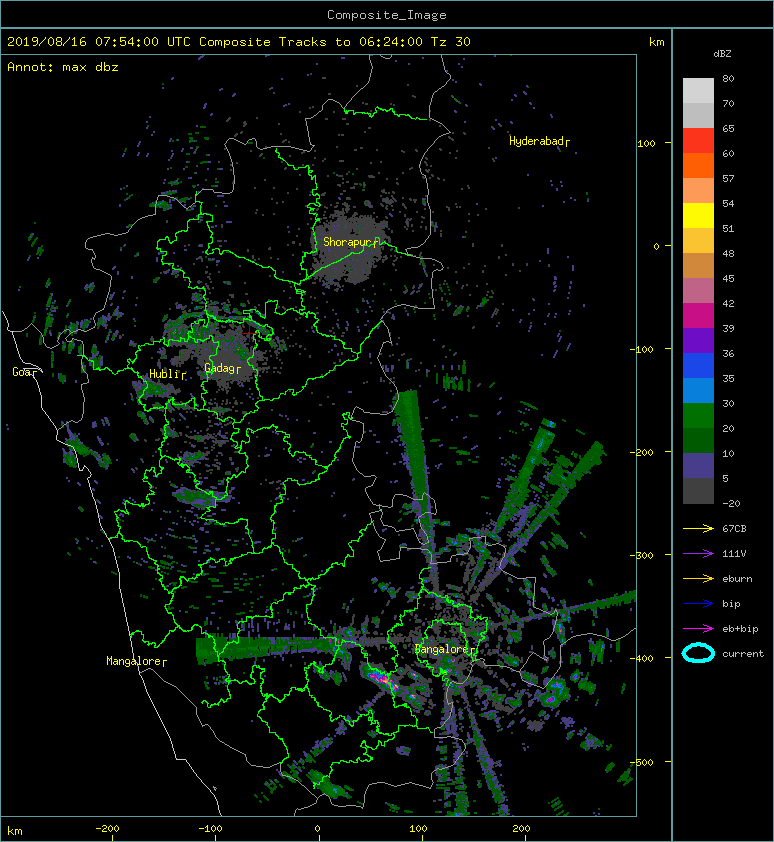This screenshot has width=774, height=842.
Task: Click the 67CB yellow arrow legend icon
Action: pos(698,529)
